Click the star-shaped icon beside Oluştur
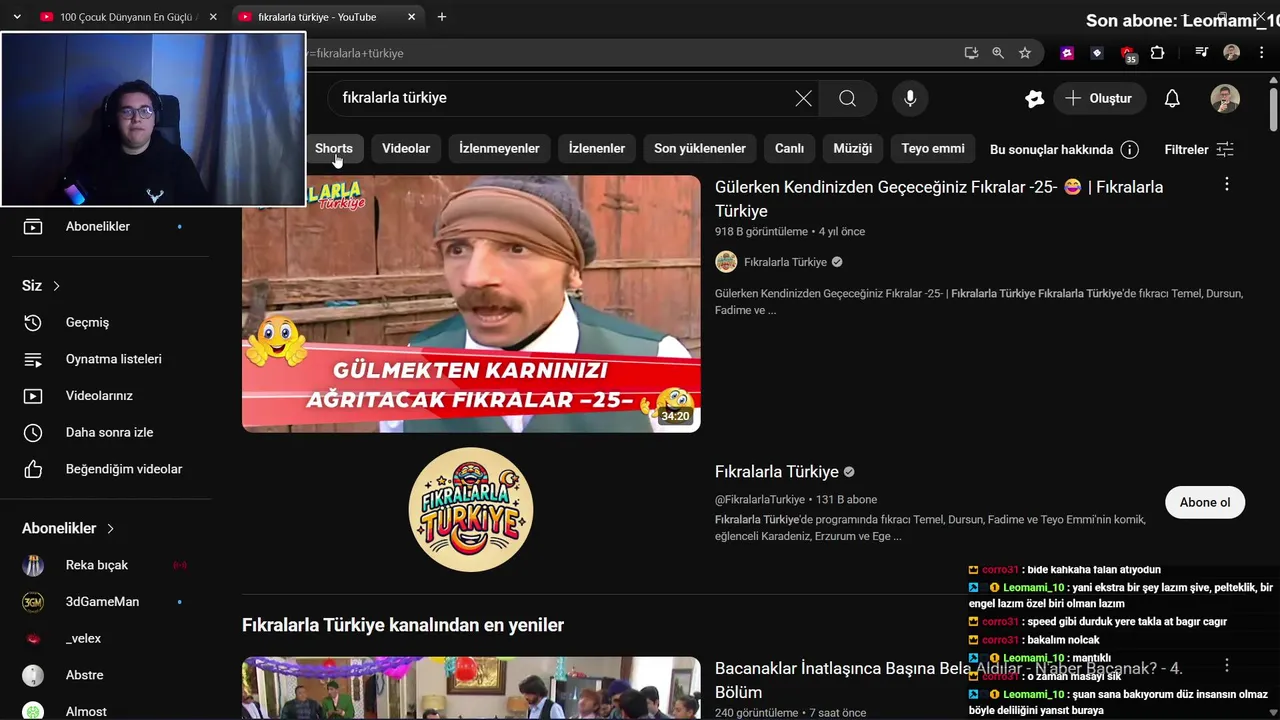The image size is (1280, 720). [1035, 98]
